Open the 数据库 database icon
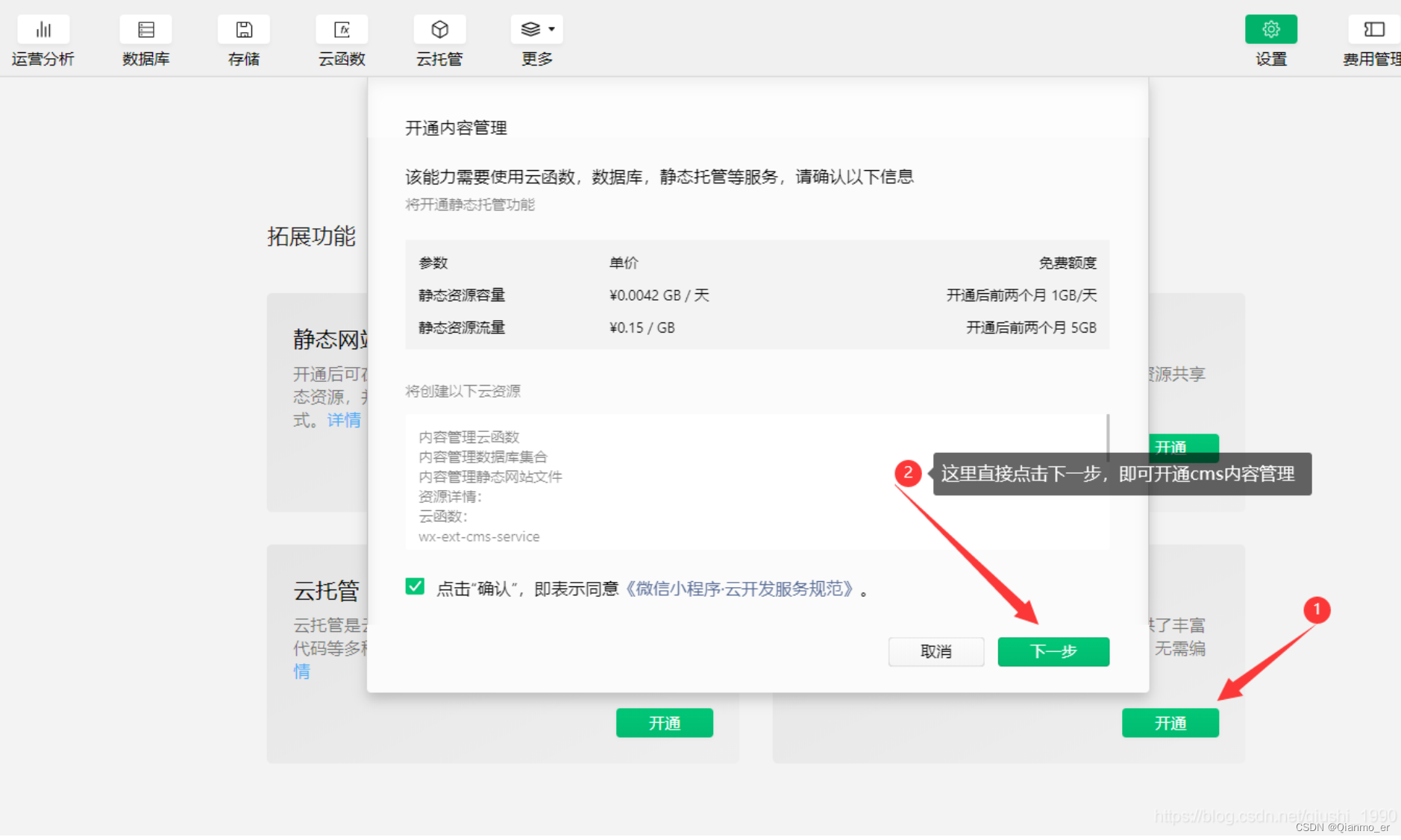The image size is (1401, 840). point(146,30)
